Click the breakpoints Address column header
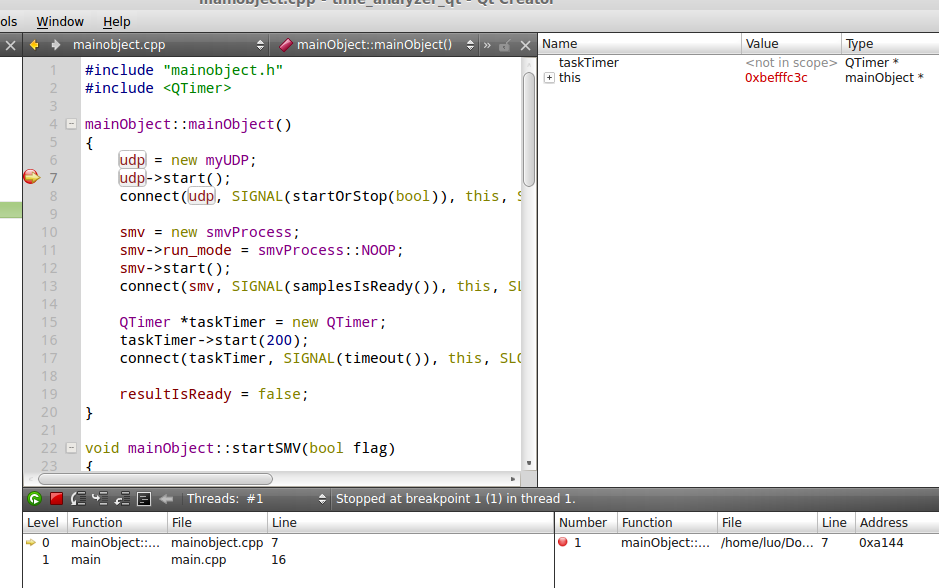Viewport: 939px width, 588px height. tap(897, 523)
